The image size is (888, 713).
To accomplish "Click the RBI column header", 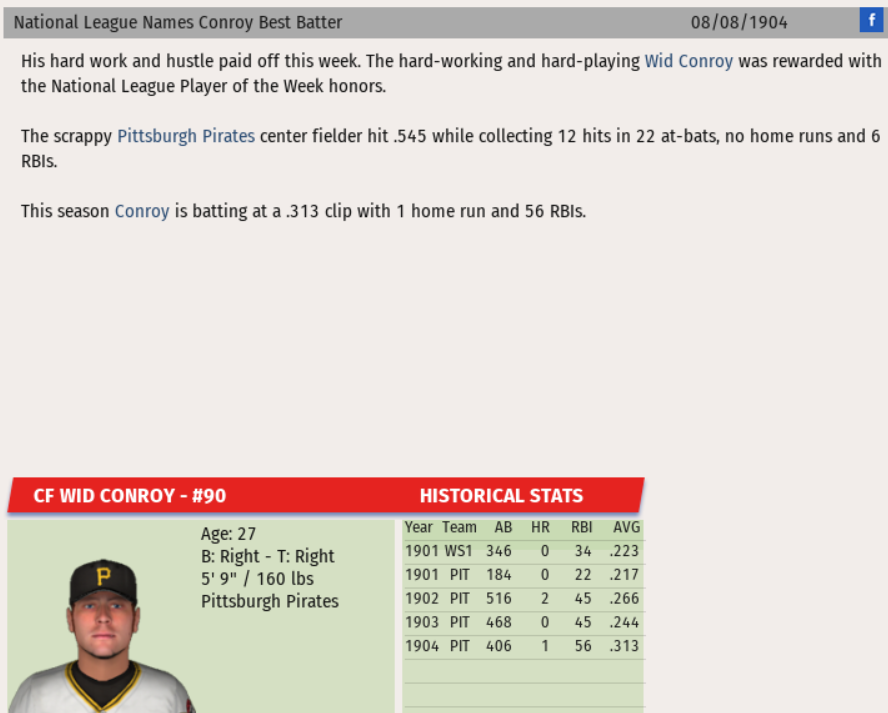I will coord(582,527).
